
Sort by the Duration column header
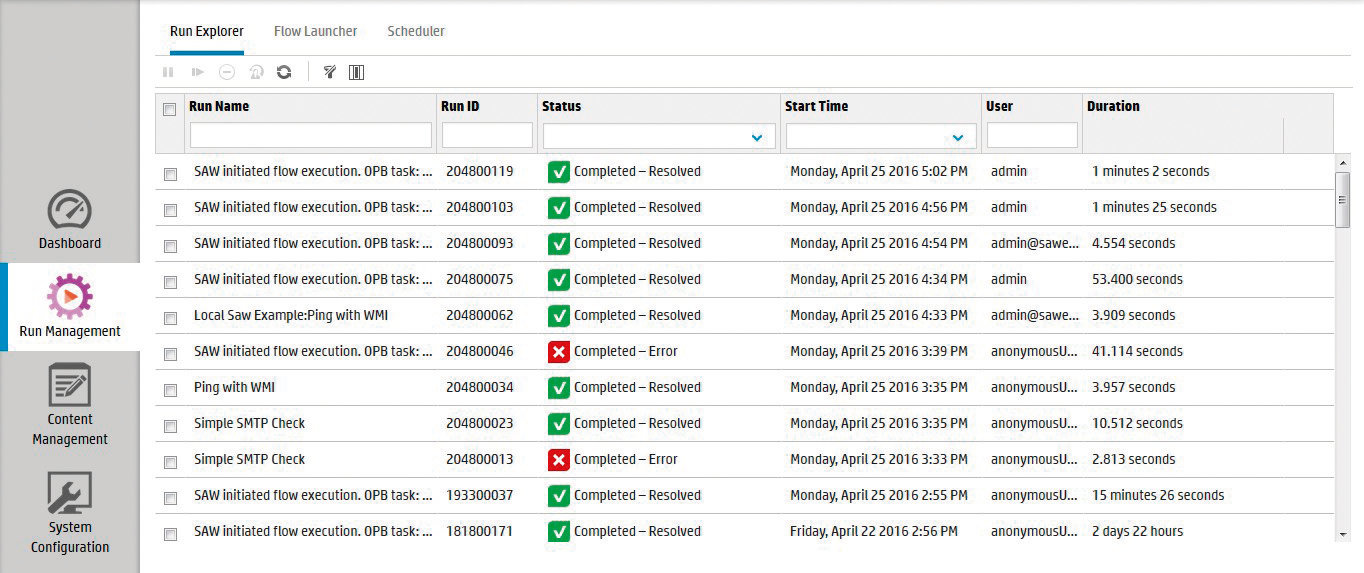(x=1113, y=106)
